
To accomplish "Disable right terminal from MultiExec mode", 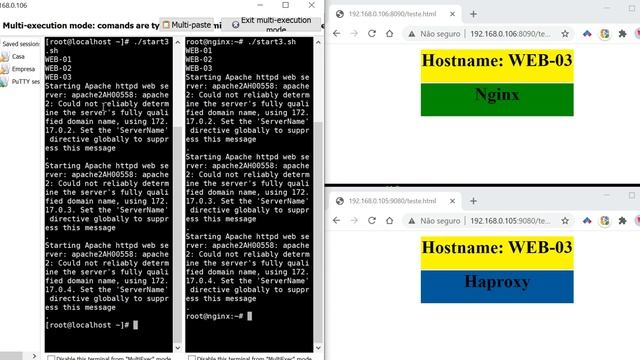I will click(192, 358).
